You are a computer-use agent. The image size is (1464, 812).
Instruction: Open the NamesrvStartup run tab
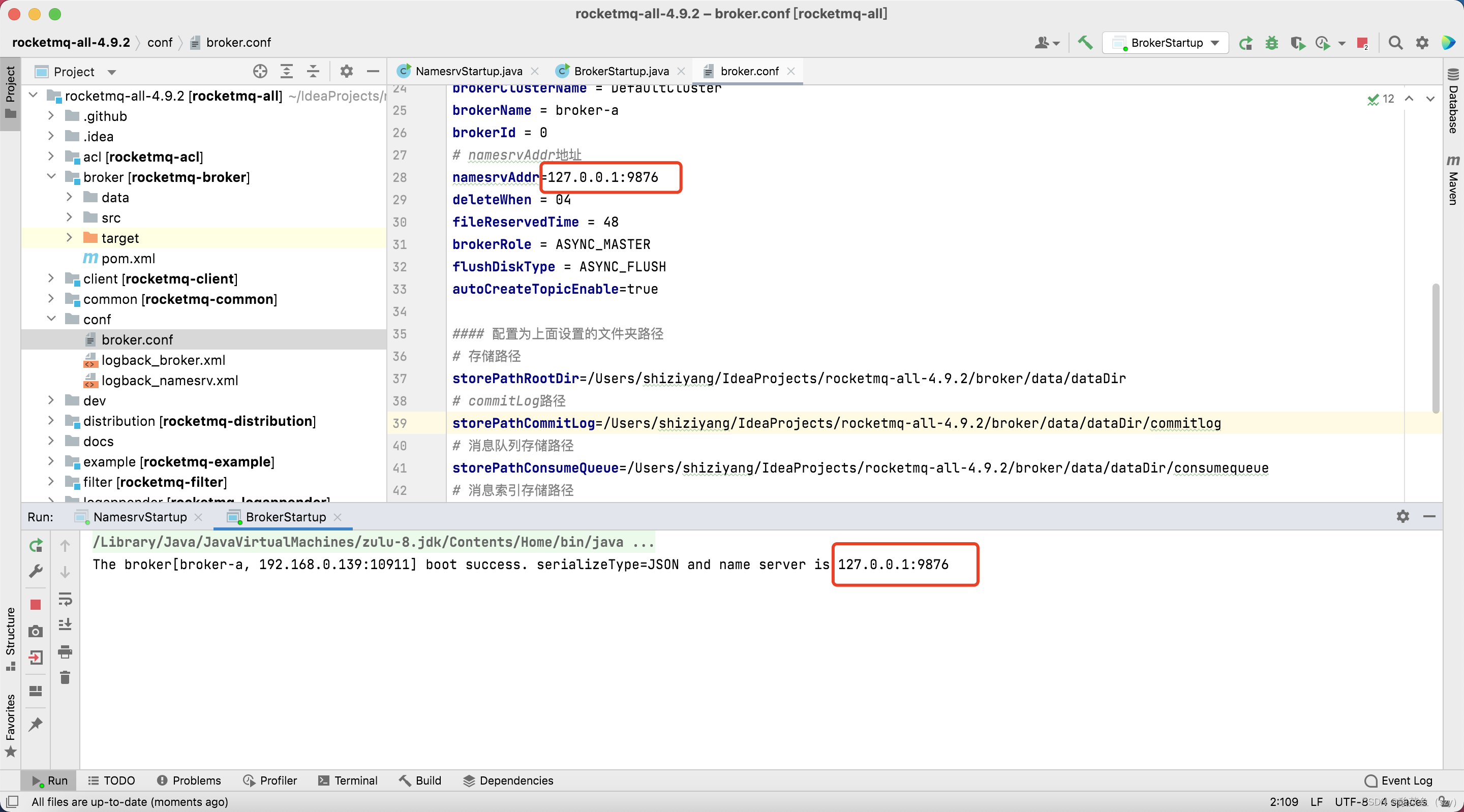pyautogui.click(x=139, y=517)
